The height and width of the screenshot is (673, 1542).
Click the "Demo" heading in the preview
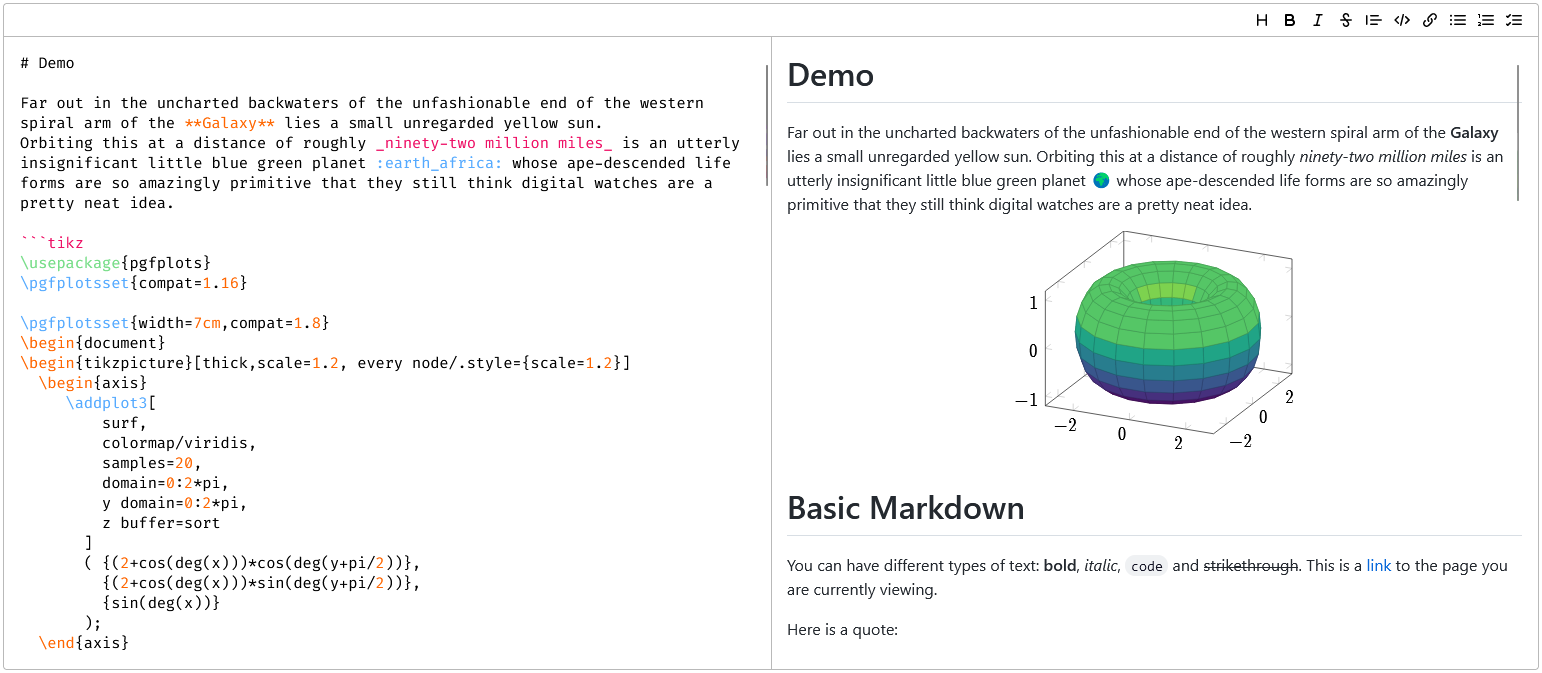[x=830, y=75]
